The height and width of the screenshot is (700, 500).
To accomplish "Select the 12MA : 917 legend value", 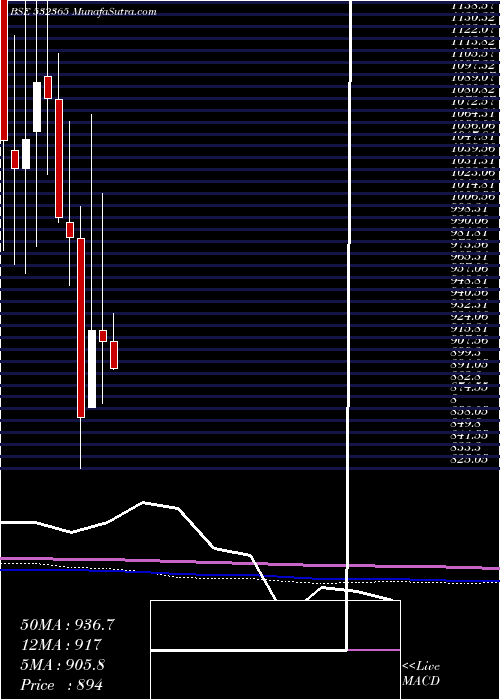I will pos(61,645).
